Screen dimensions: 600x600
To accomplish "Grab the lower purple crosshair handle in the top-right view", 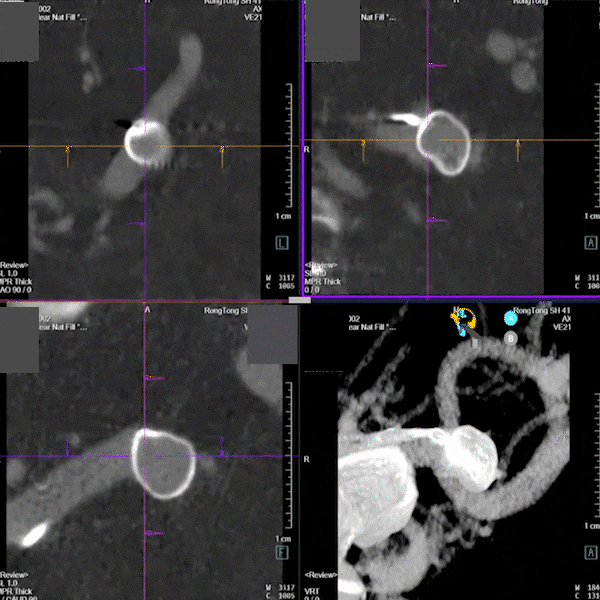I will [x=437, y=220].
